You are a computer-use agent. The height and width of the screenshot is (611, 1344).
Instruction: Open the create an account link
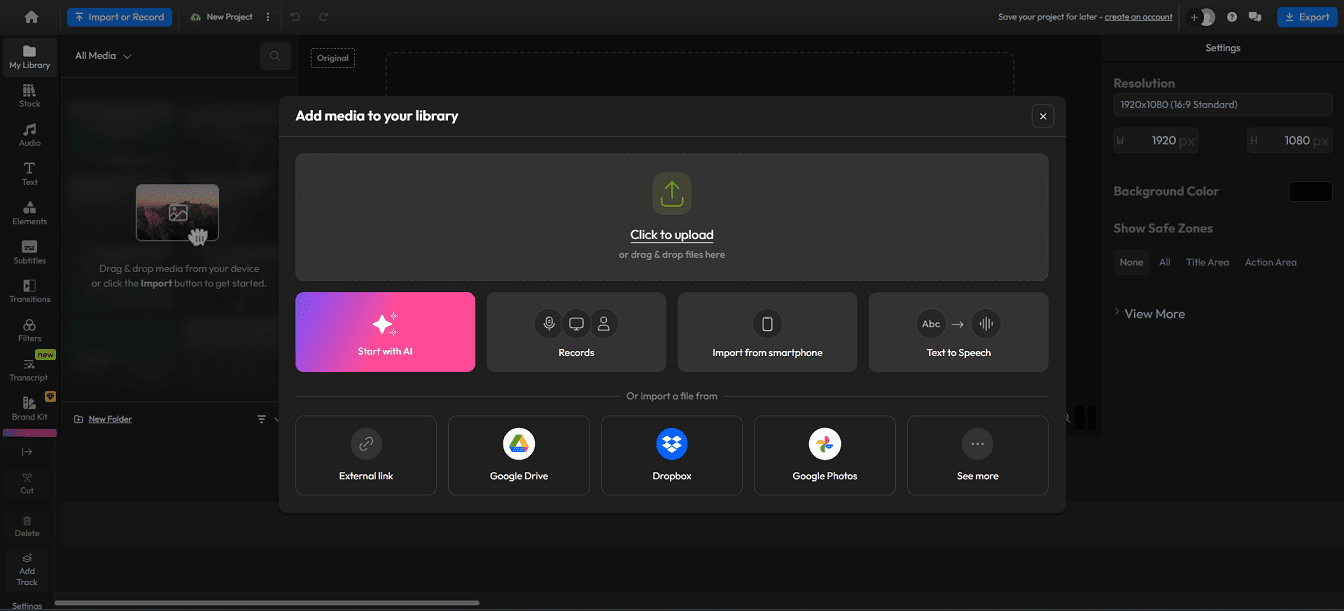point(1138,17)
